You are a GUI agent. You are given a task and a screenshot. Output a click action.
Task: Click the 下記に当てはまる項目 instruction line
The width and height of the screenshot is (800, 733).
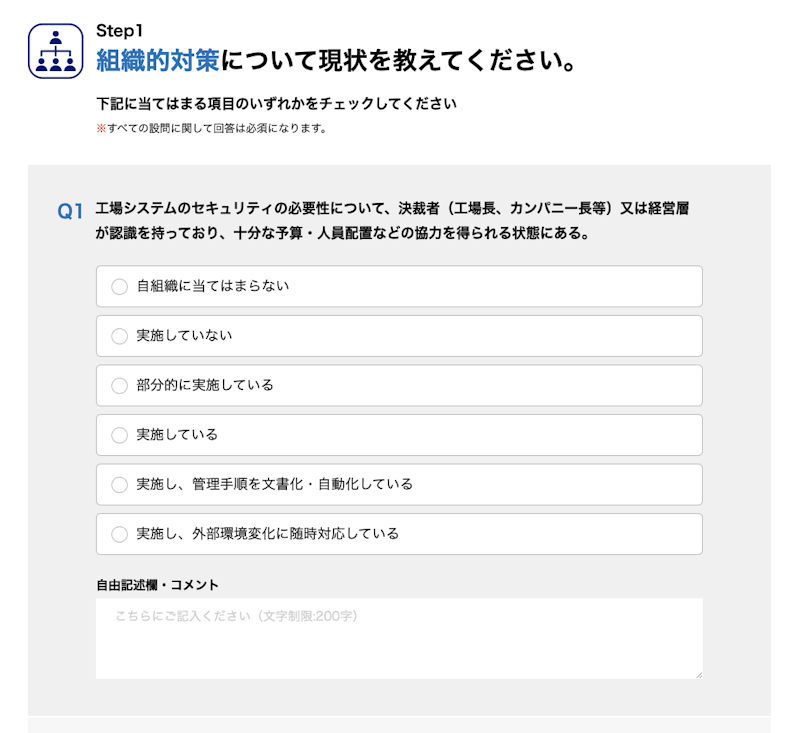tap(276, 104)
